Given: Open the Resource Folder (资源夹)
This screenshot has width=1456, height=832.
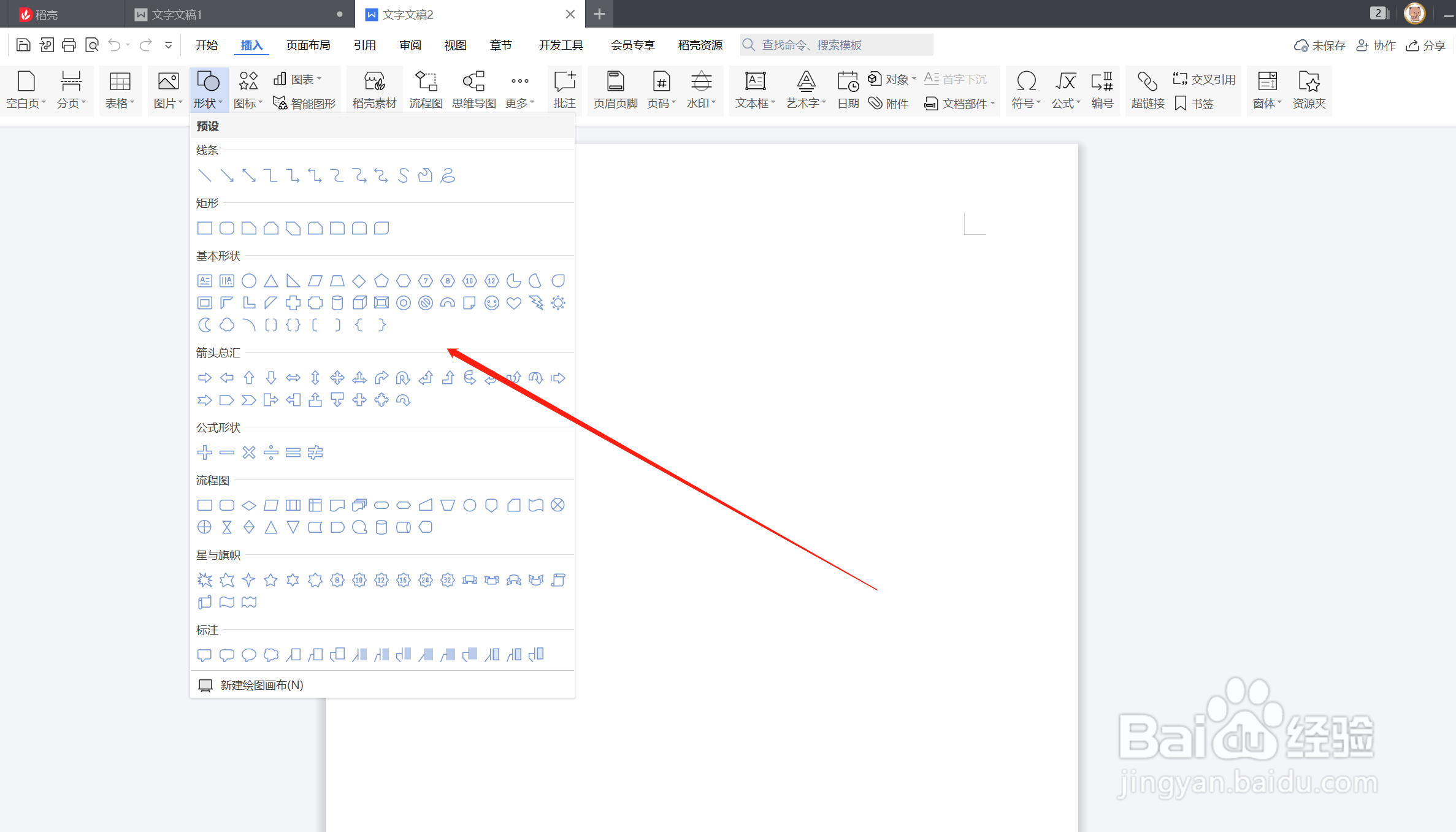Looking at the screenshot, I should (1309, 90).
